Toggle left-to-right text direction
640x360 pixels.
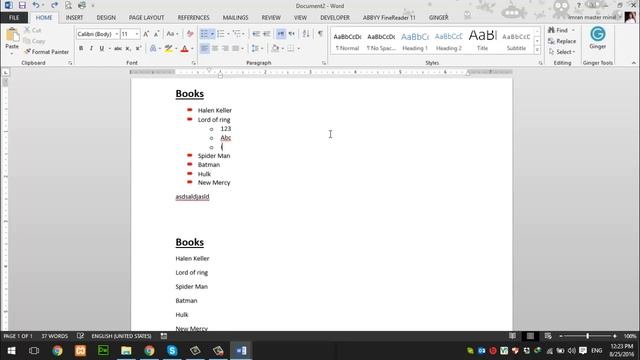281,34
